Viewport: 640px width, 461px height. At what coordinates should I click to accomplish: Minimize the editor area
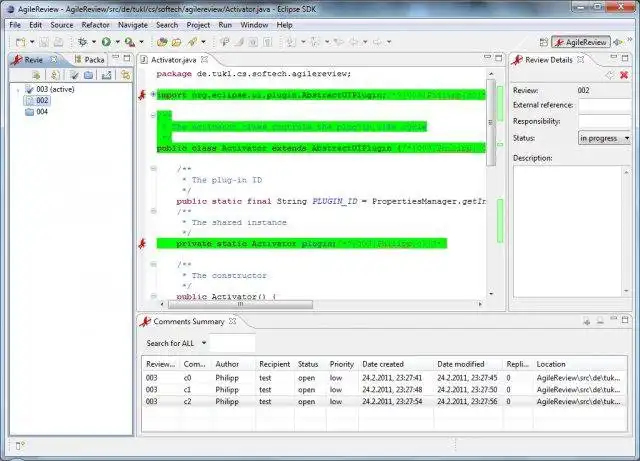(487, 58)
